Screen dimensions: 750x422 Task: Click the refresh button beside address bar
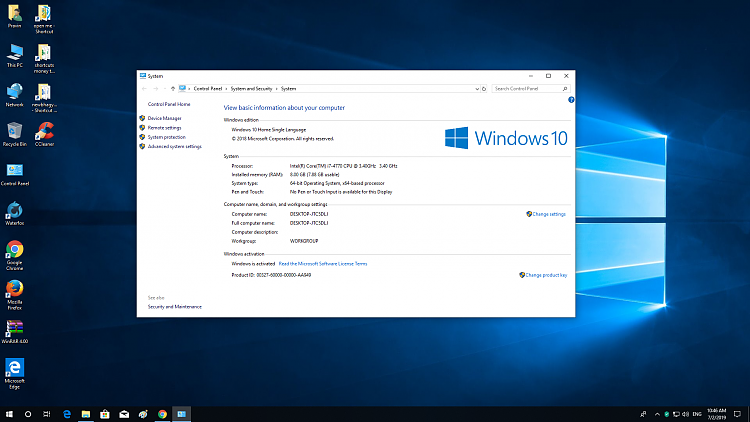tap(484, 89)
